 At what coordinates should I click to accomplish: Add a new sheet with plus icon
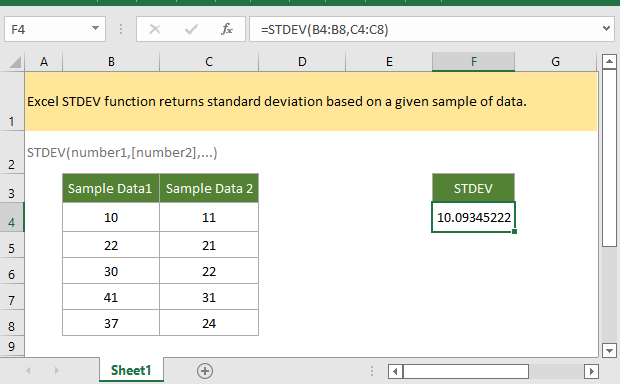tap(205, 371)
